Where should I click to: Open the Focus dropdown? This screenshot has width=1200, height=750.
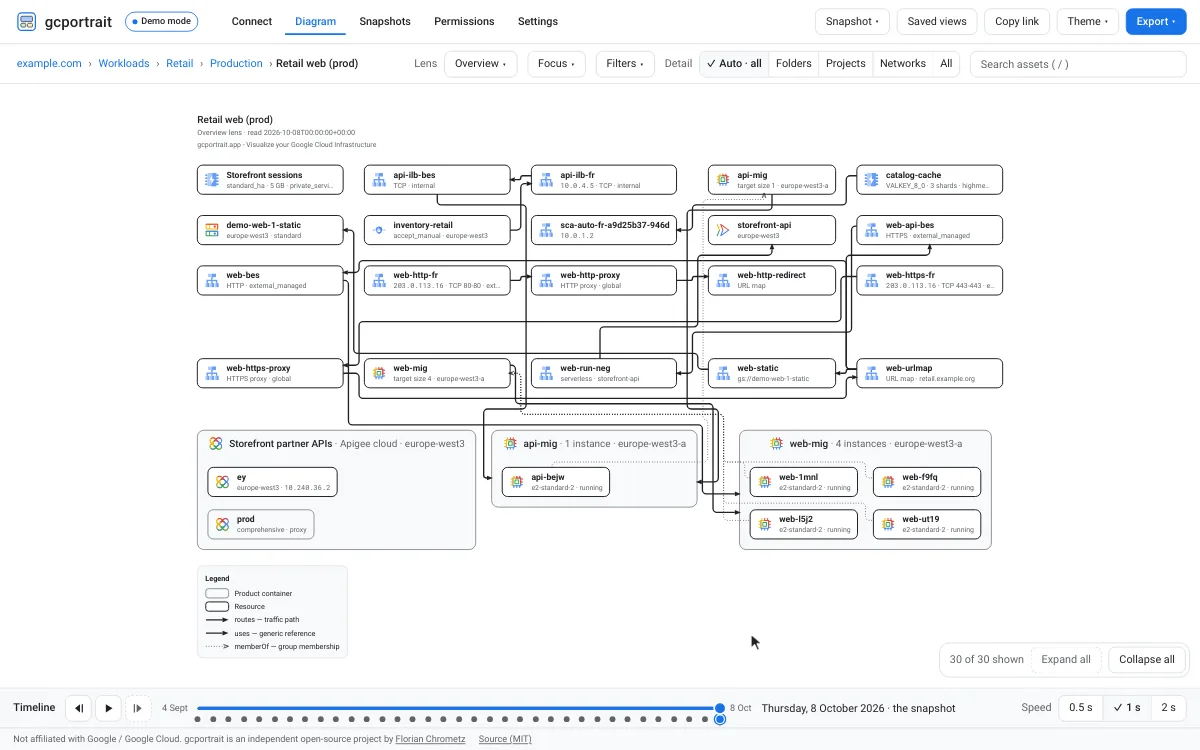point(557,63)
